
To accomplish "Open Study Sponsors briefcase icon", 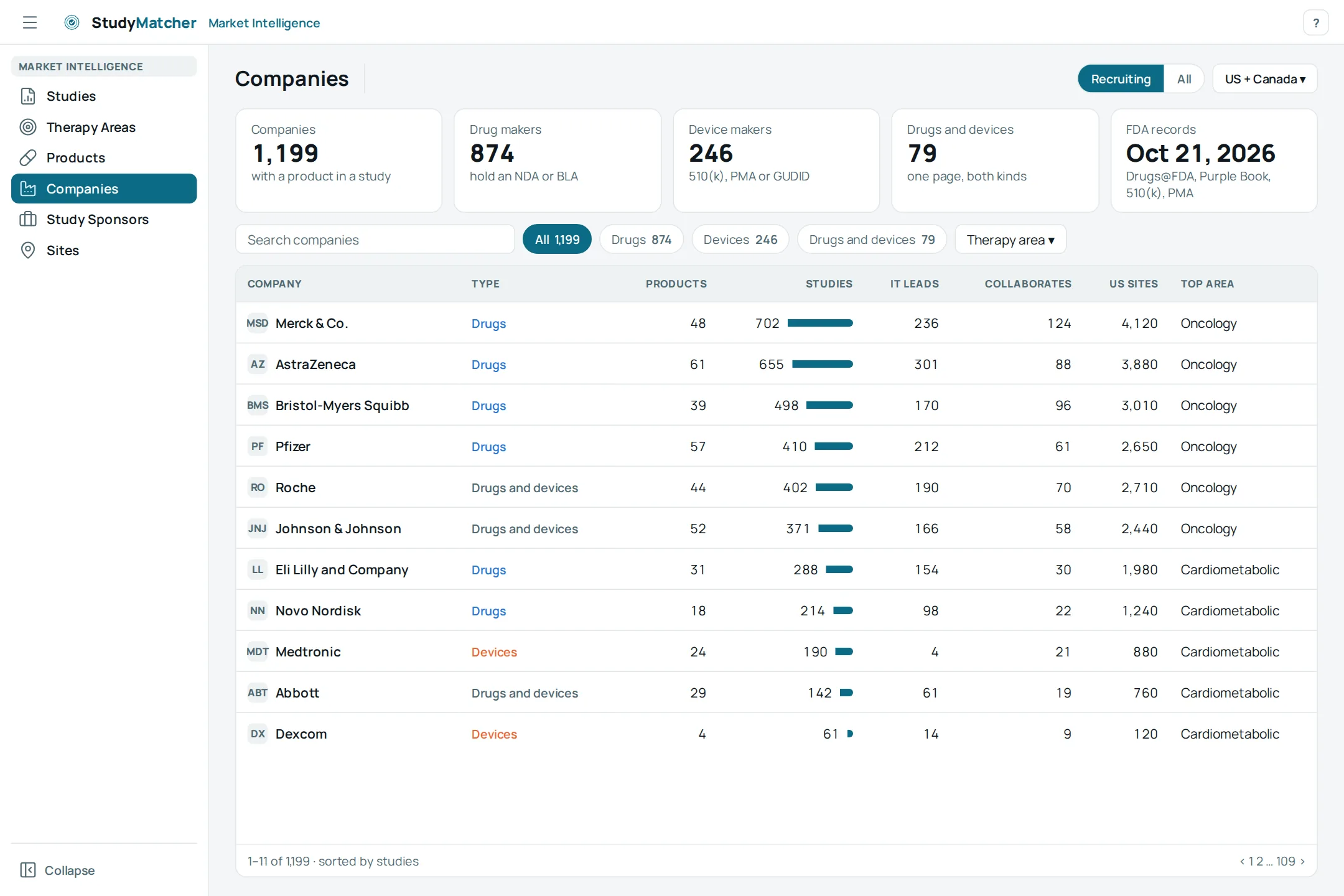I will 28,219.
